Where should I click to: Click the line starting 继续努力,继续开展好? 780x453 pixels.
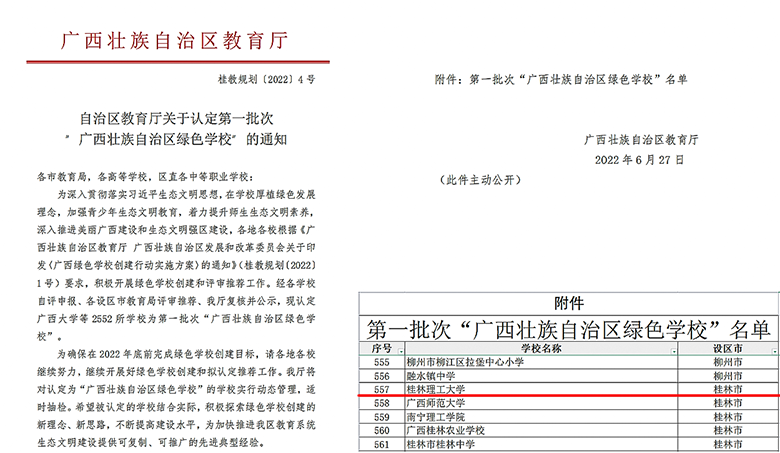pyautogui.click(x=176, y=372)
